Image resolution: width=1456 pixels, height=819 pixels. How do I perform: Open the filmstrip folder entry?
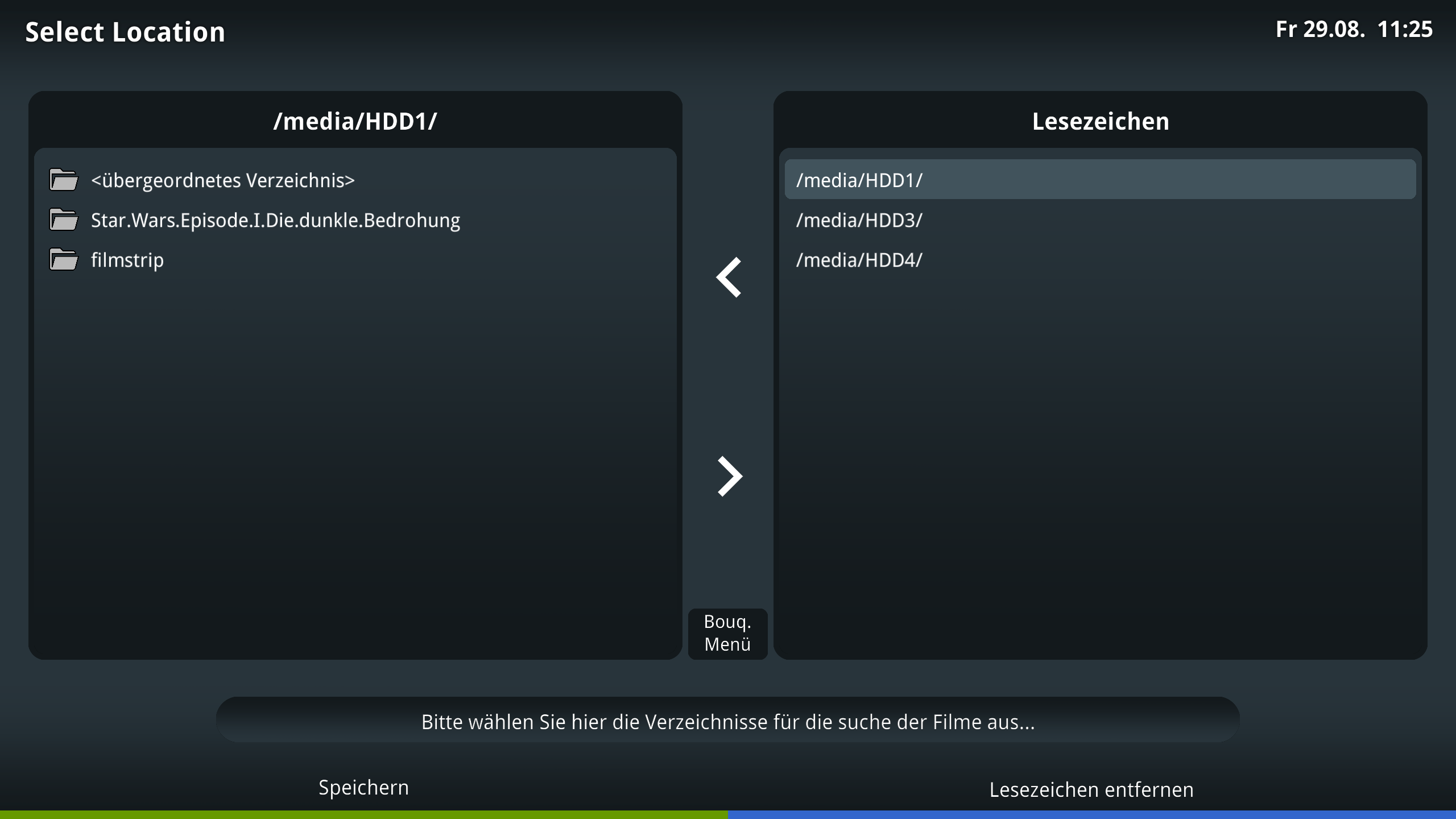pyautogui.click(x=127, y=260)
